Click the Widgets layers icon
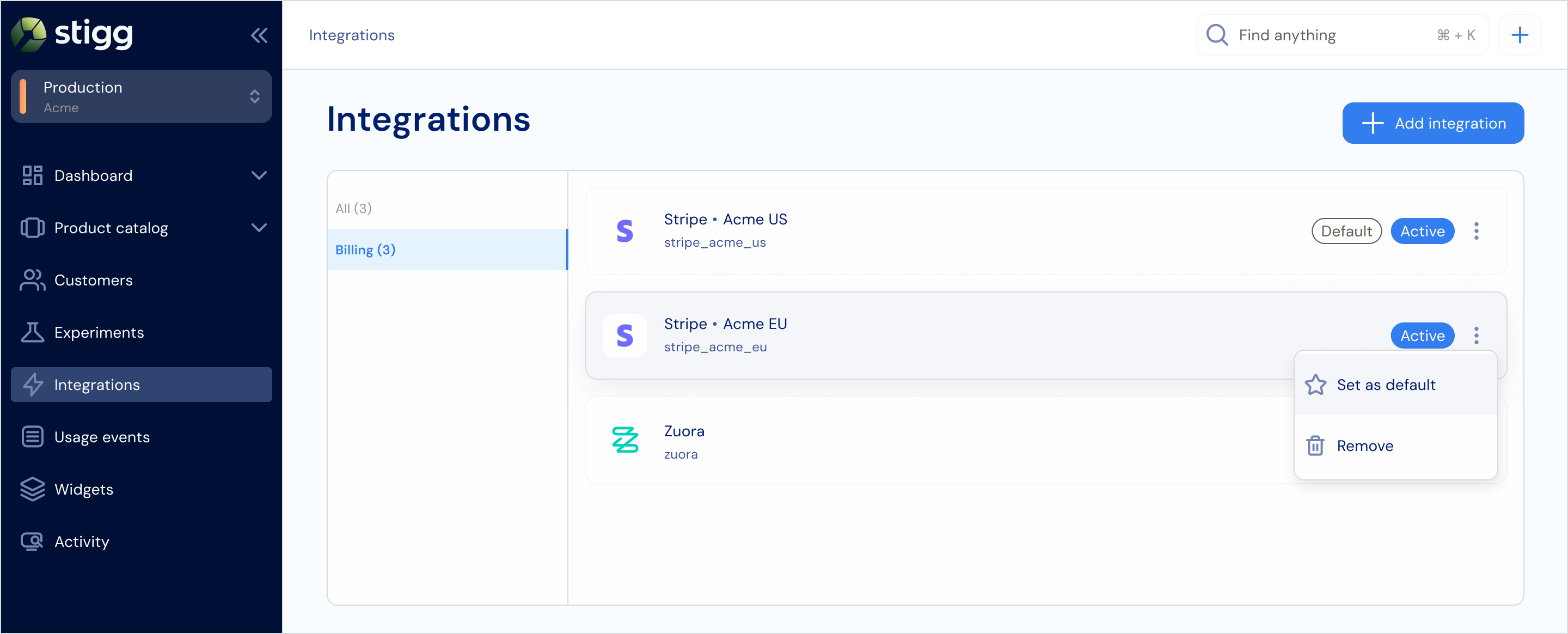Viewport: 1568px width, 634px height. coord(32,489)
